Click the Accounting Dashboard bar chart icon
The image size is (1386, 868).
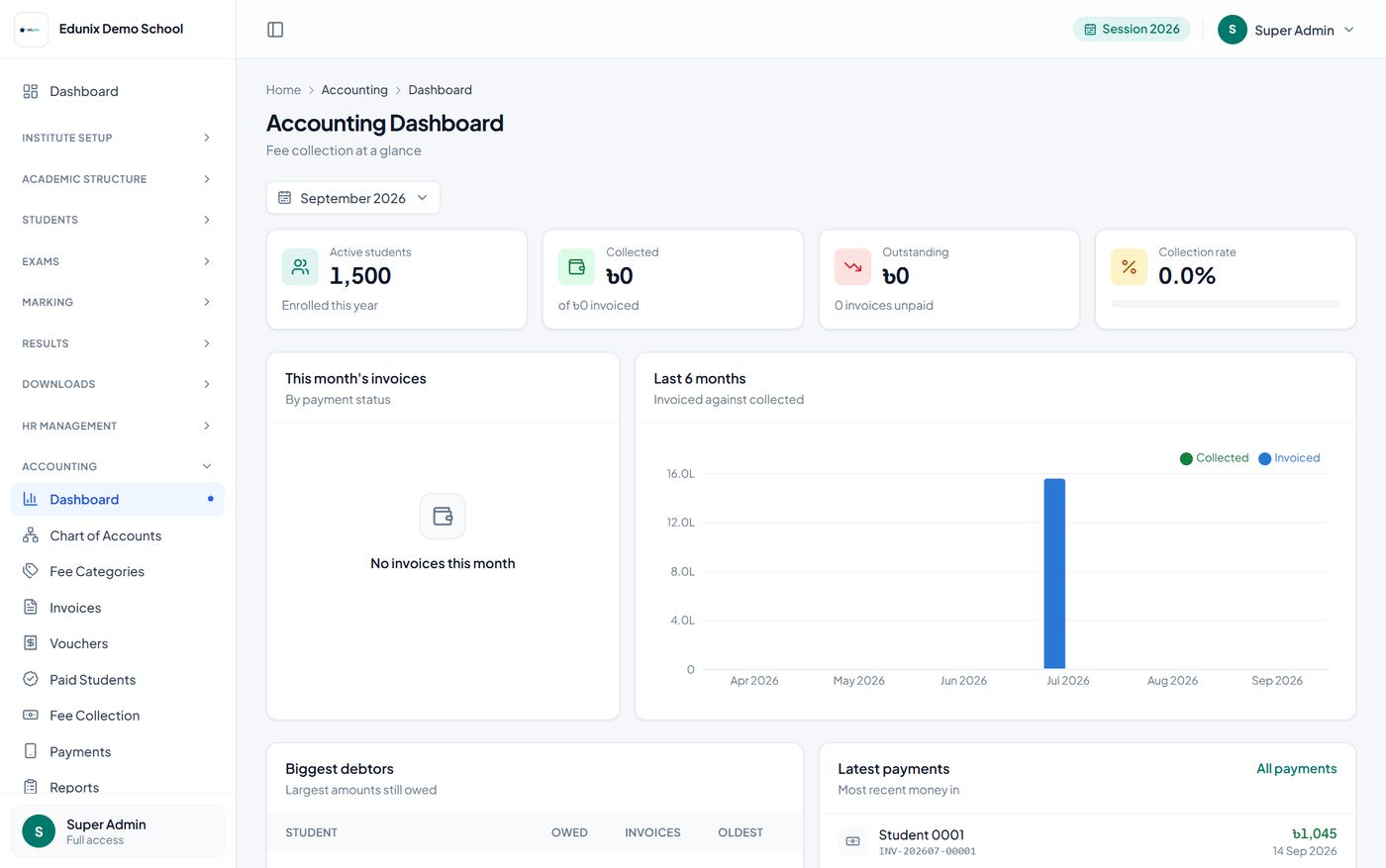click(31, 499)
